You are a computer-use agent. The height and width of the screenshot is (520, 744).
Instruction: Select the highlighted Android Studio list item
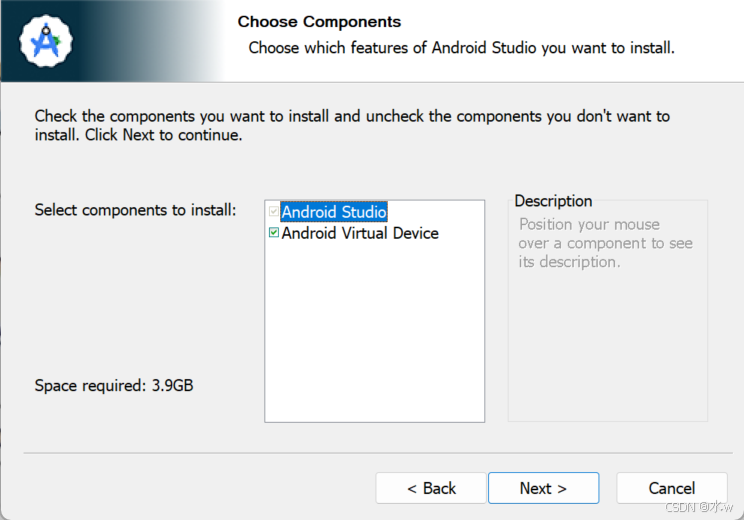pos(334,212)
